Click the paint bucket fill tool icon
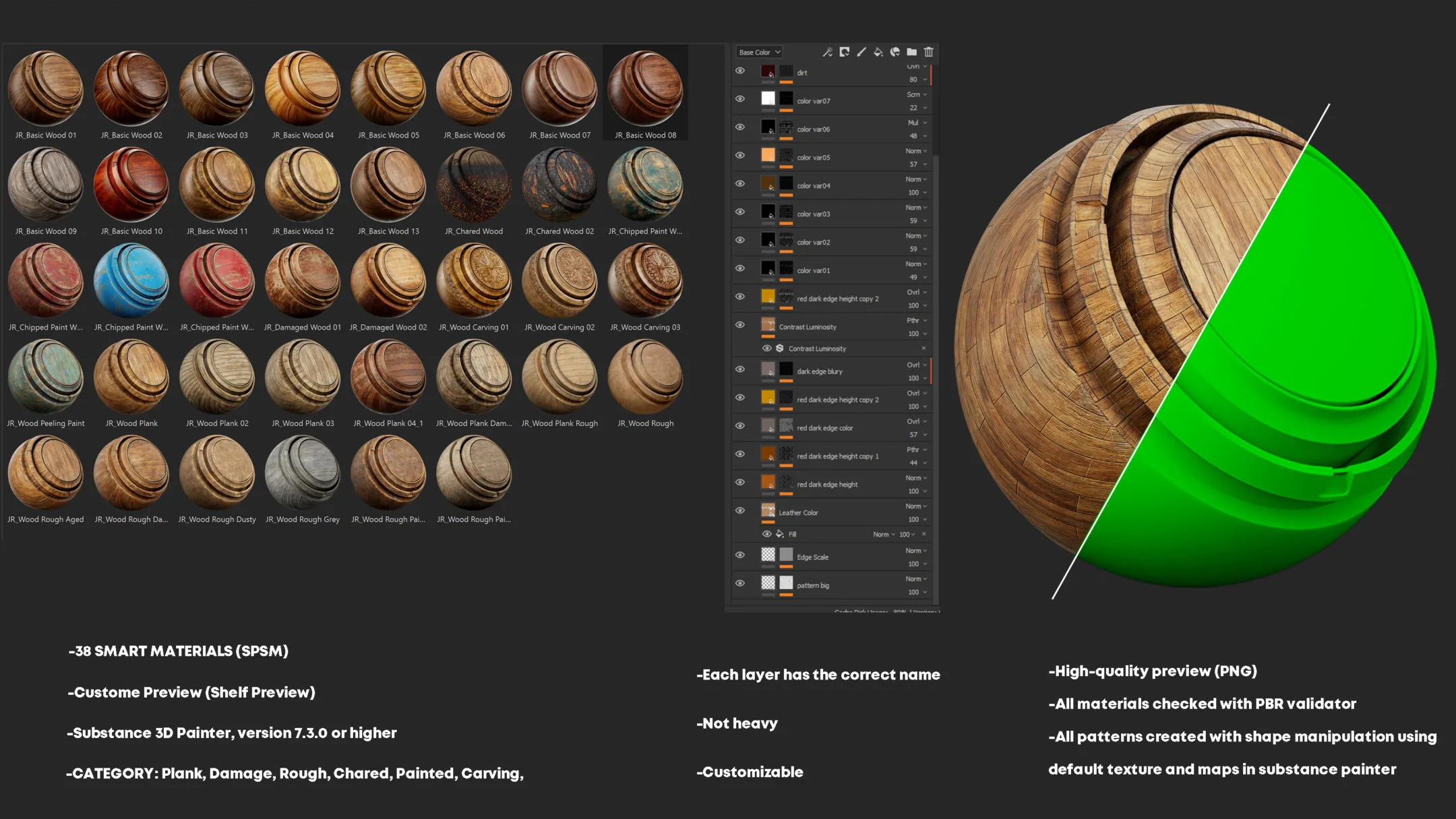 click(879, 52)
